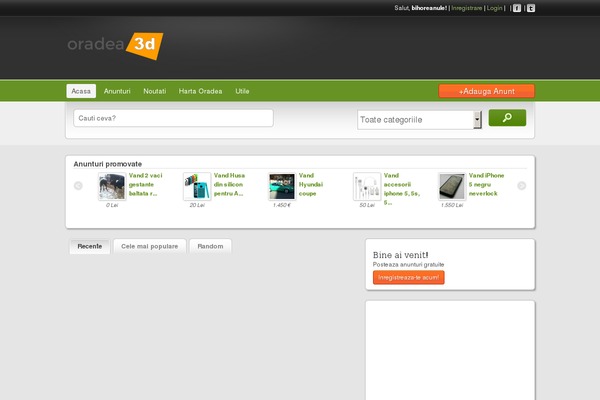
Task: Open the black iPhone 5 thumbnail
Action: point(452,186)
